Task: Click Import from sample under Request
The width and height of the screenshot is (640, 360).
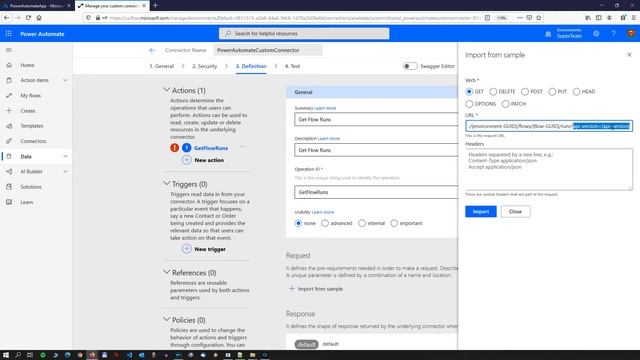Action: (x=316, y=289)
